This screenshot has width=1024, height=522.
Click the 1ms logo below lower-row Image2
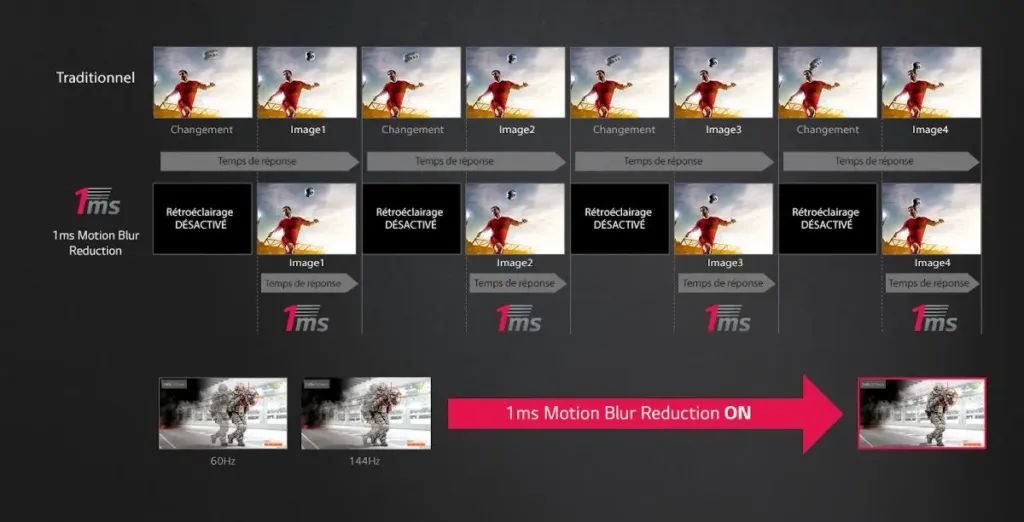(516, 318)
